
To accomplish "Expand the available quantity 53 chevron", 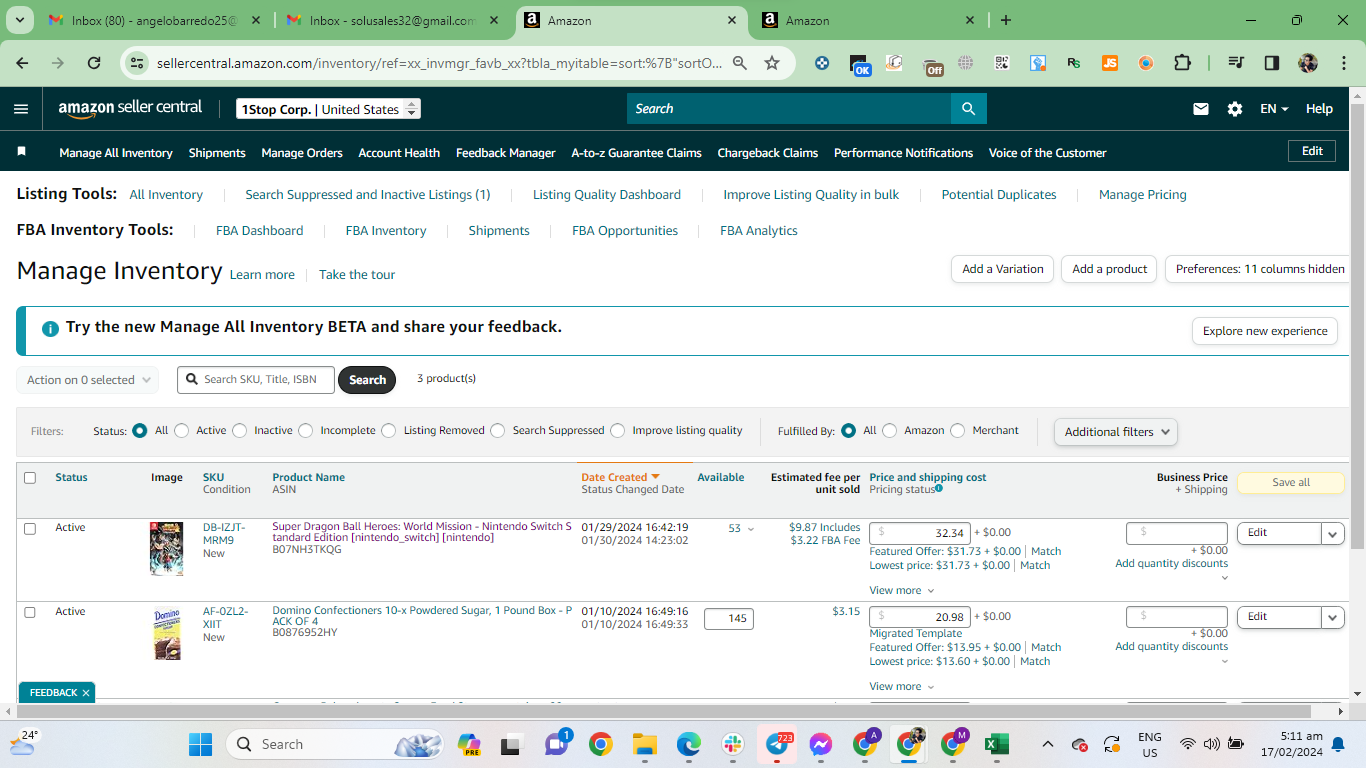I will coord(751,529).
